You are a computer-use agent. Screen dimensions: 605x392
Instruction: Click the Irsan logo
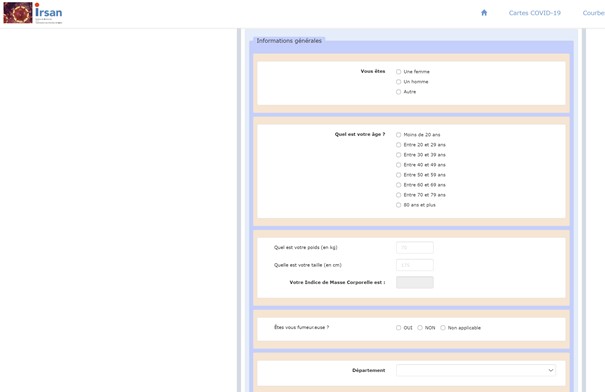point(33,13)
